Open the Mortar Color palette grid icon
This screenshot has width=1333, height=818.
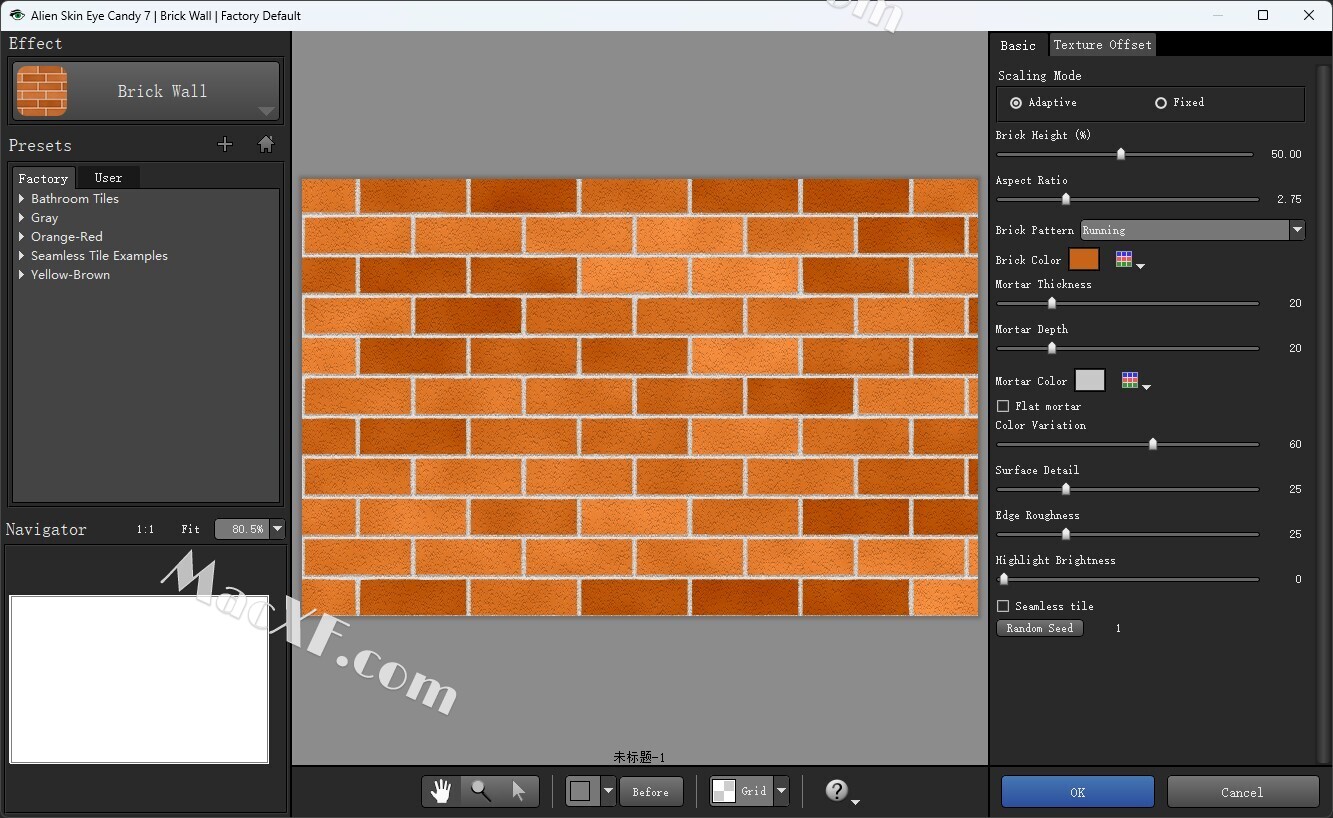(1131, 381)
